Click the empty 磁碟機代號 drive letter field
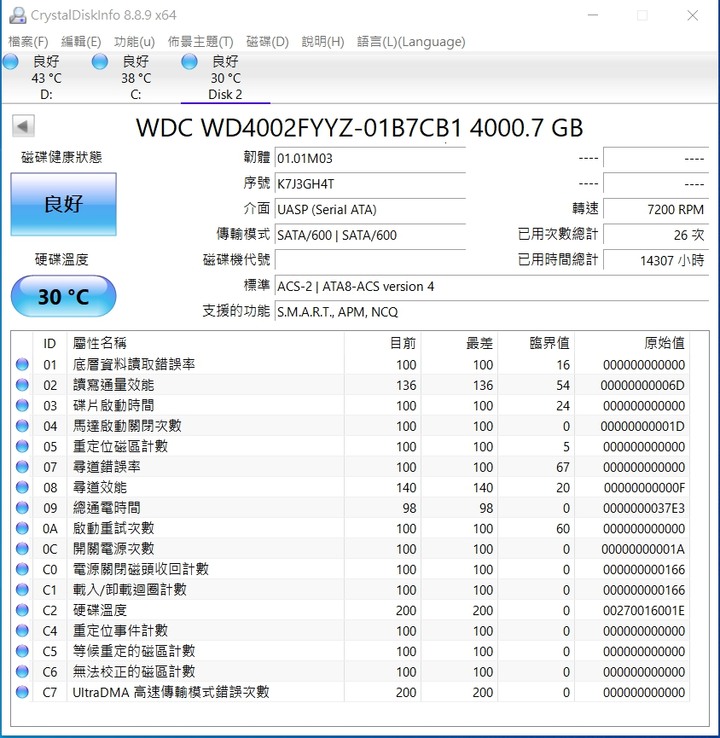The height and width of the screenshot is (738, 720). click(370, 260)
